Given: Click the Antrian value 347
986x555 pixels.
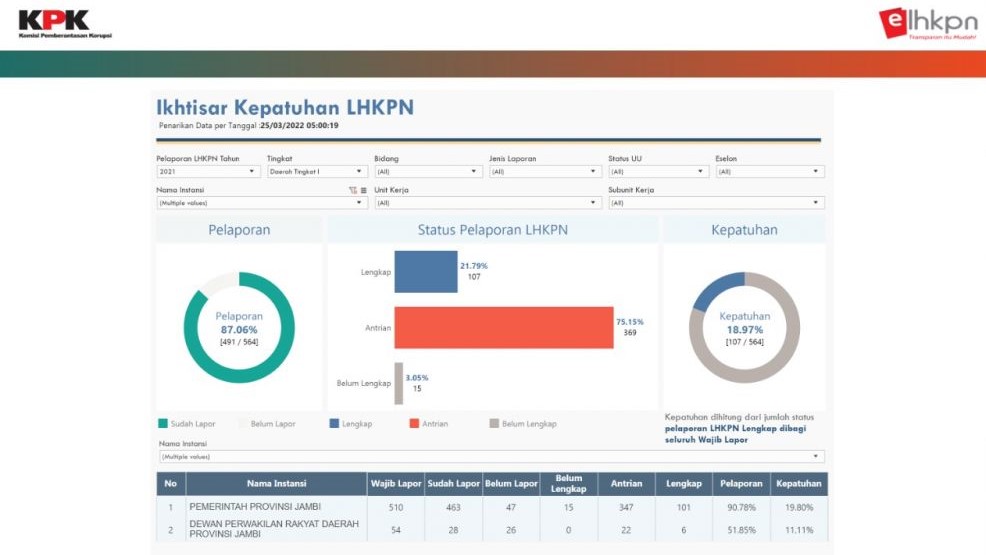Looking at the screenshot, I should [626, 507].
